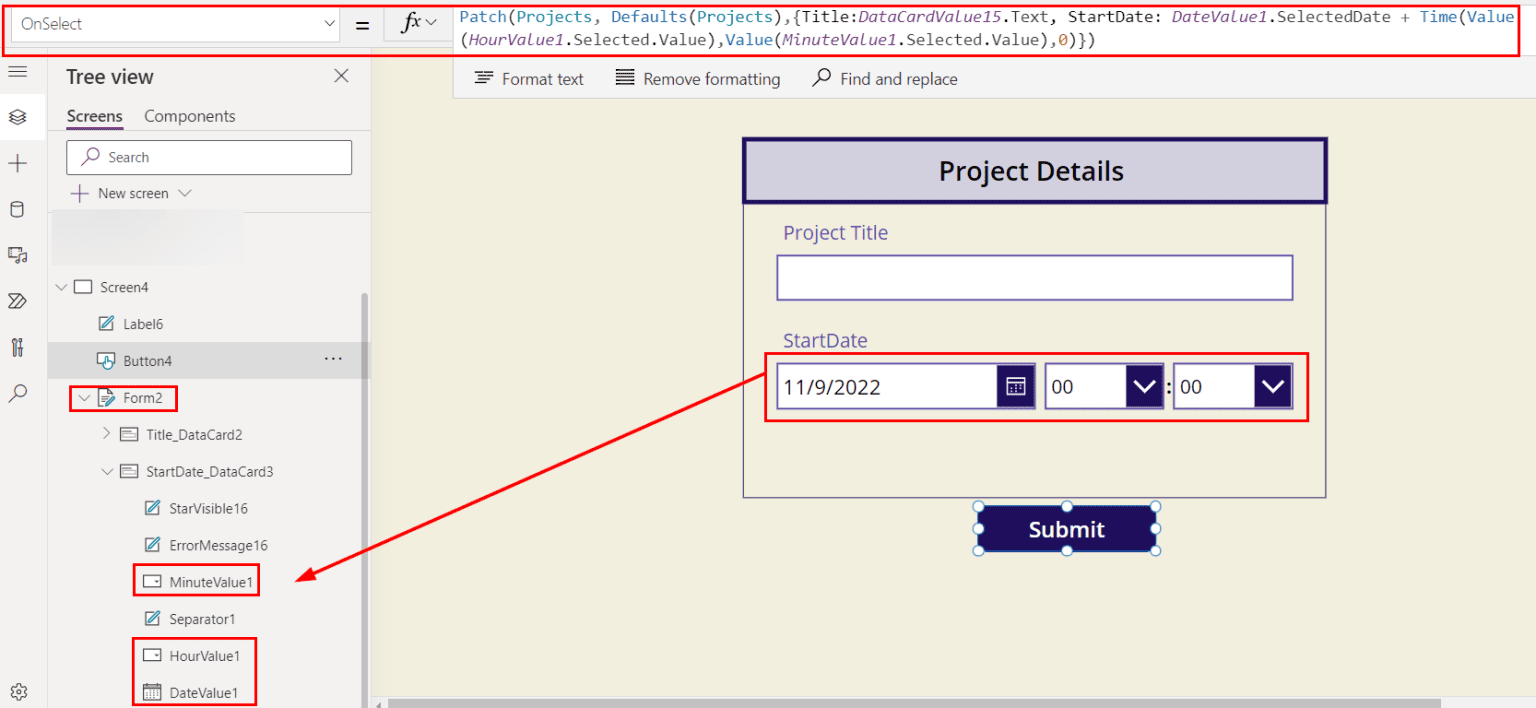Collapse the StartDate_DataCard3 tree node
The width and height of the screenshot is (1536, 708).
tap(107, 471)
